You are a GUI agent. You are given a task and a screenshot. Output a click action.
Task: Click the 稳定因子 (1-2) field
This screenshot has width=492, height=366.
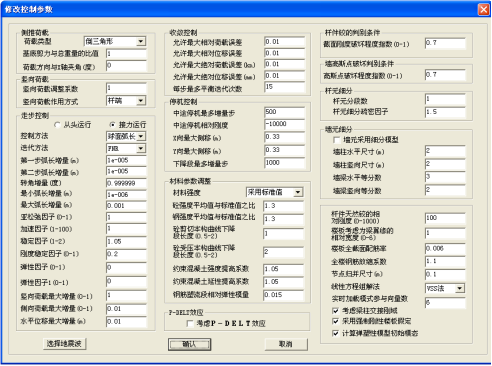126,241
